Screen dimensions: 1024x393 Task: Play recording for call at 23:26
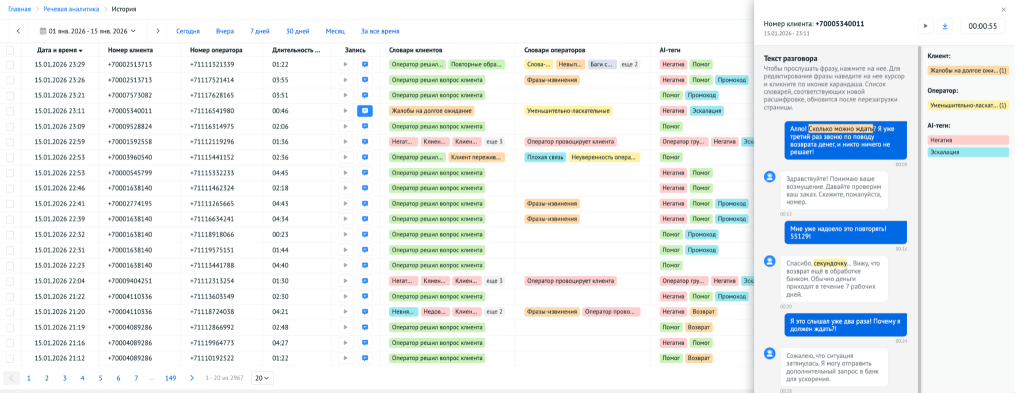coord(345,80)
